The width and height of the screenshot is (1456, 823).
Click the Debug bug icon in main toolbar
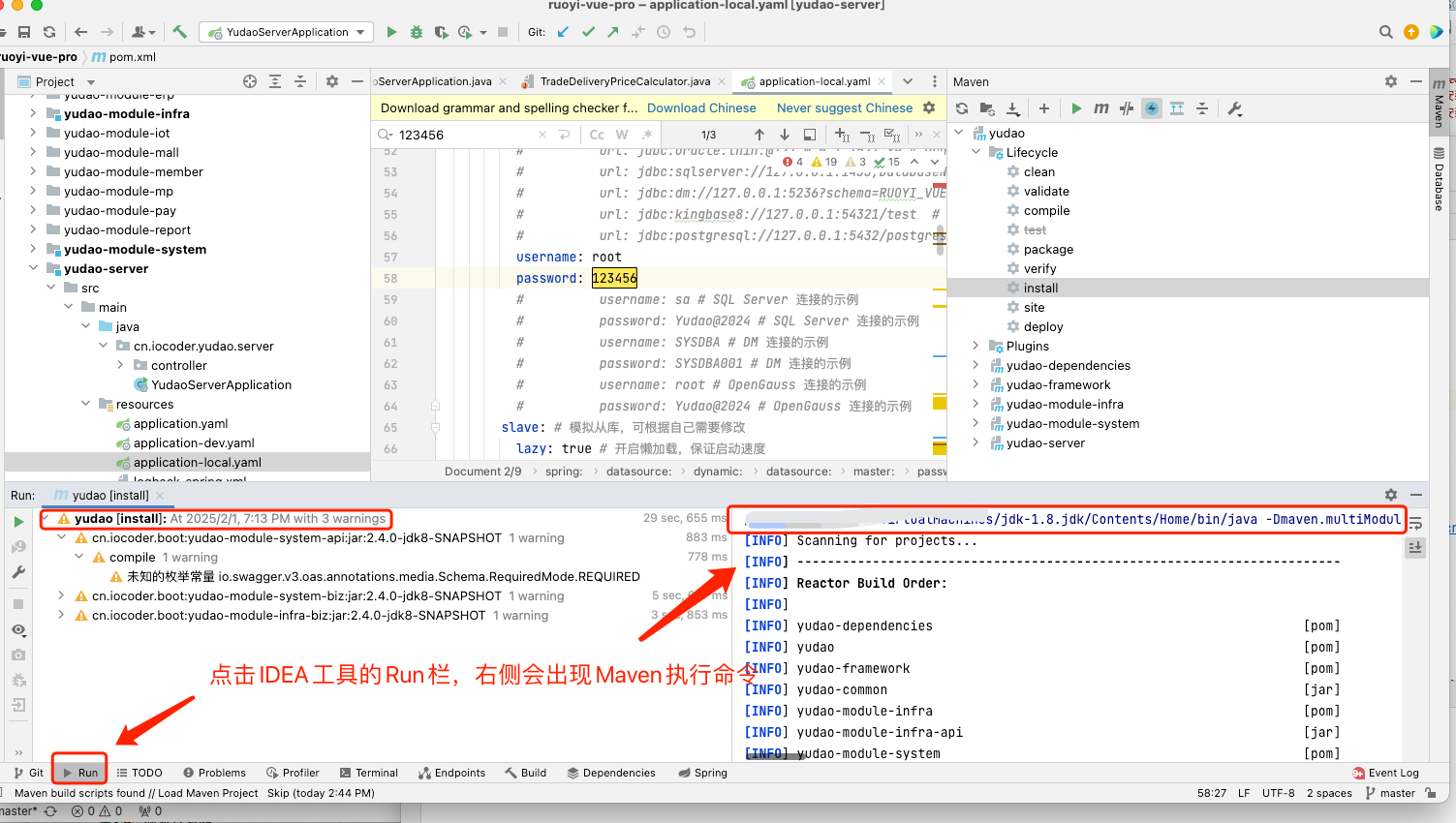click(x=417, y=32)
